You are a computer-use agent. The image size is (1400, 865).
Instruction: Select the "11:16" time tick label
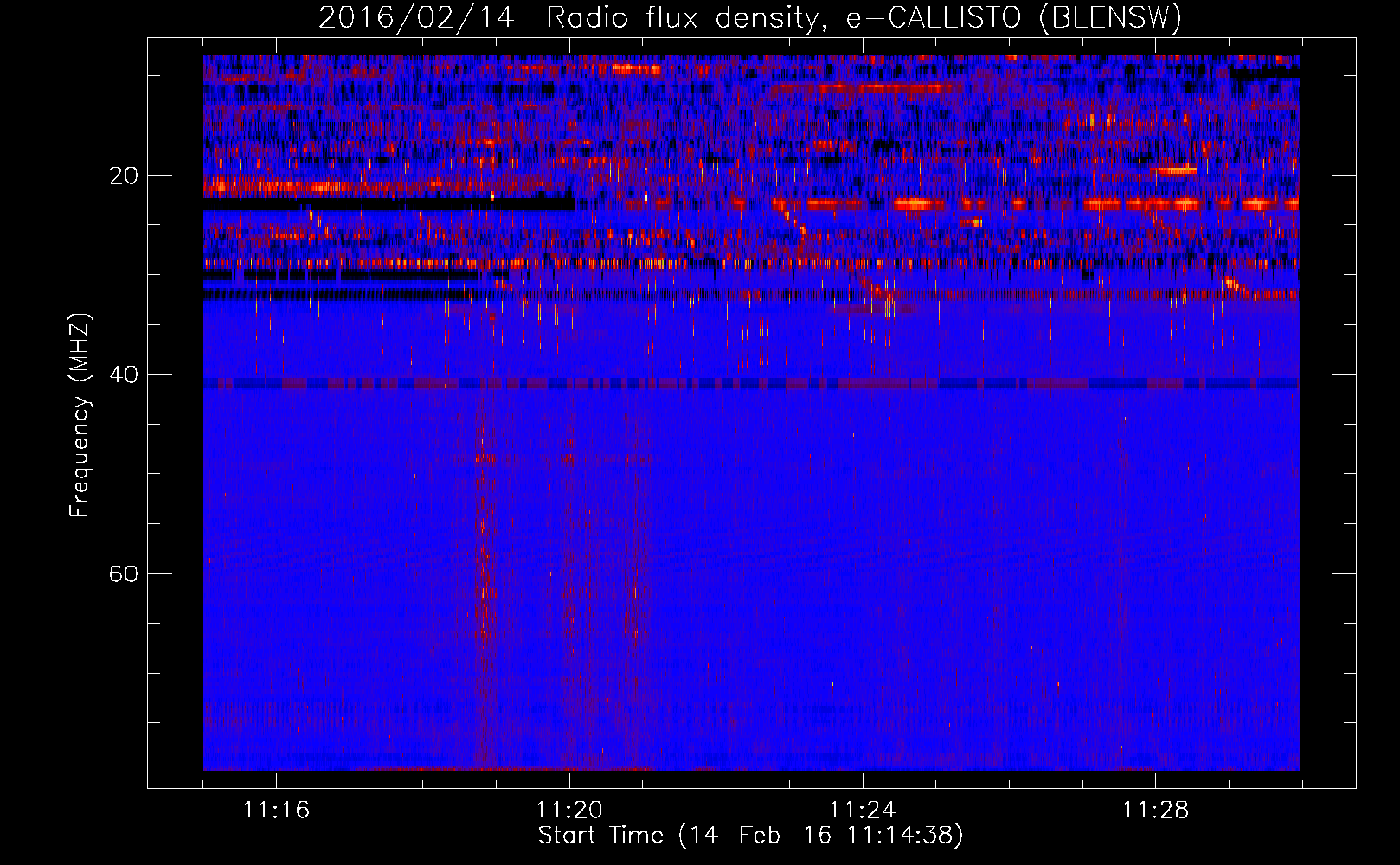pos(276,810)
